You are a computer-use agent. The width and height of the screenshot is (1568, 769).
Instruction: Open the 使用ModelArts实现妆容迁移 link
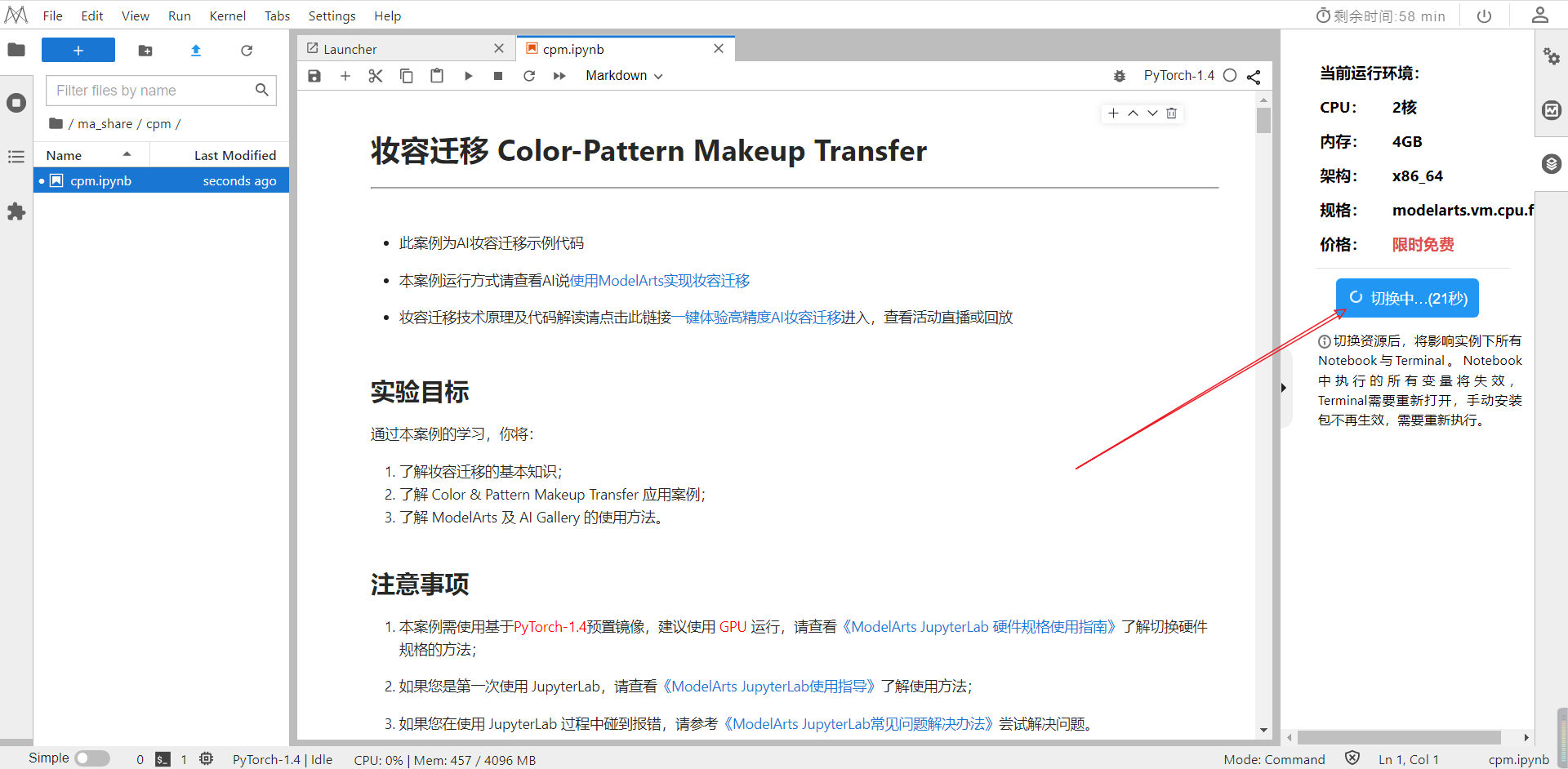point(660,281)
